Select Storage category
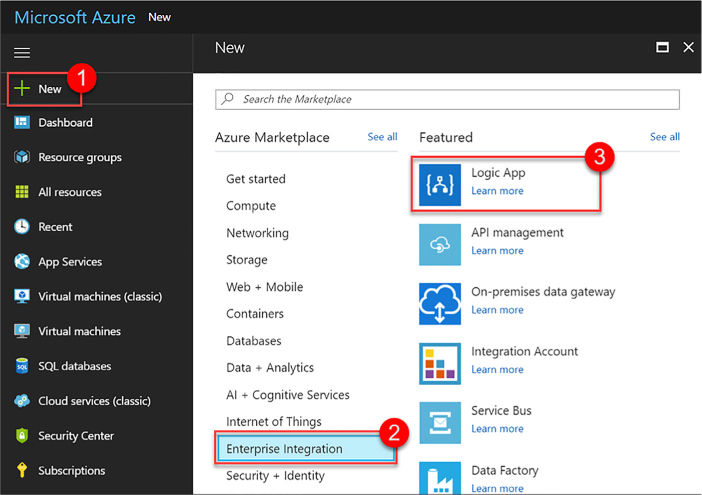The height and width of the screenshot is (495, 702). point(247,260)
